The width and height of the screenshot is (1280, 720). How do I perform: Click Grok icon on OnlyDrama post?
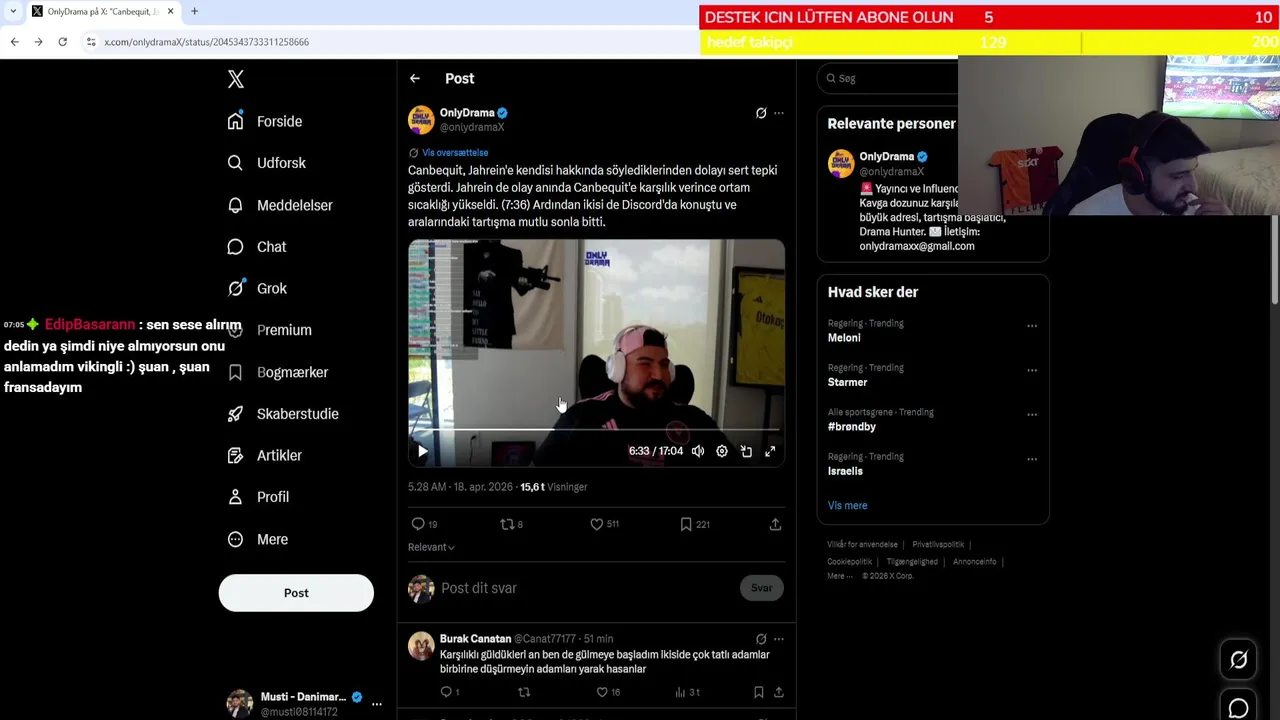761,113
